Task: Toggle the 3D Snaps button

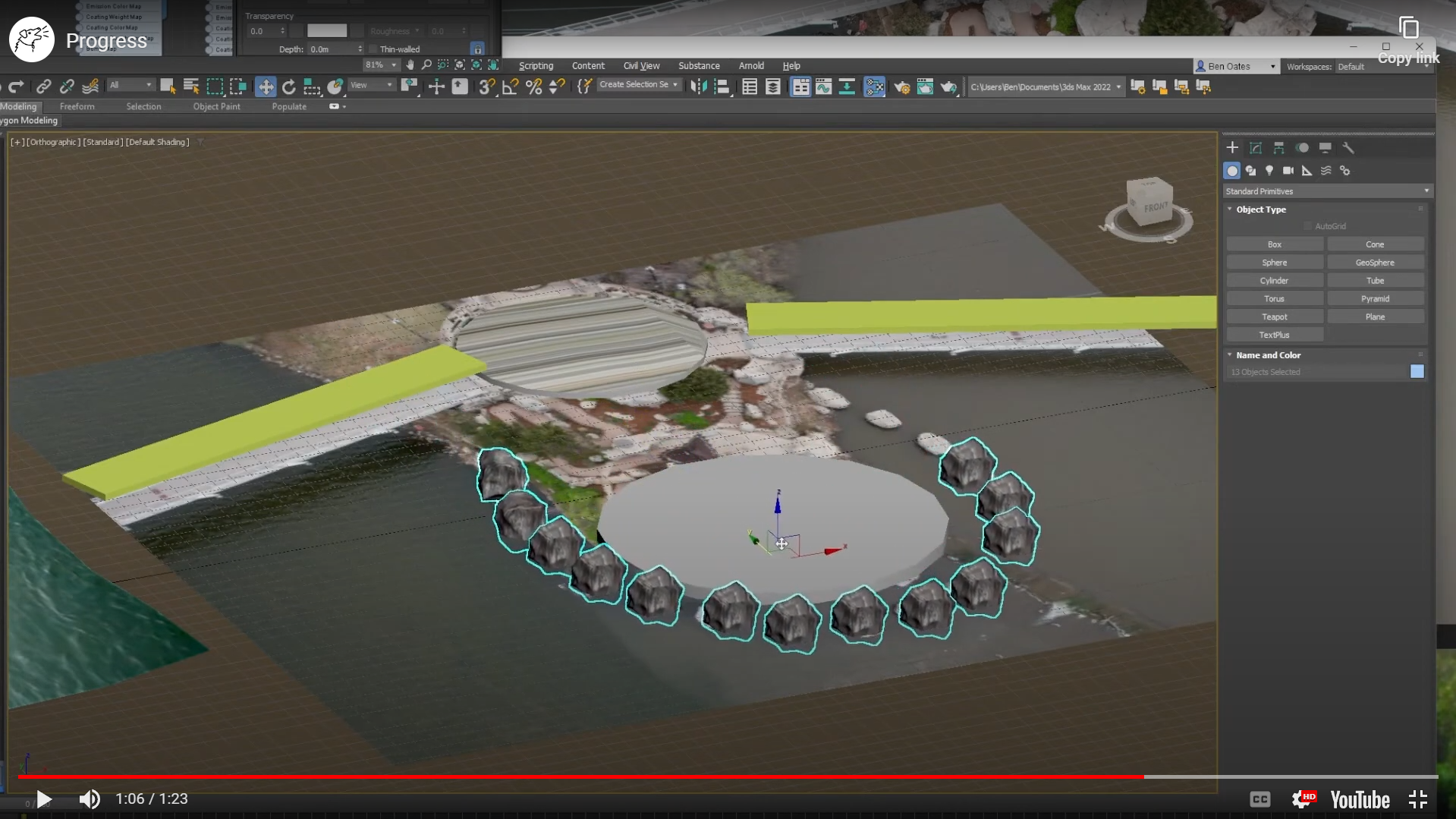Action: tap(487, 87)
